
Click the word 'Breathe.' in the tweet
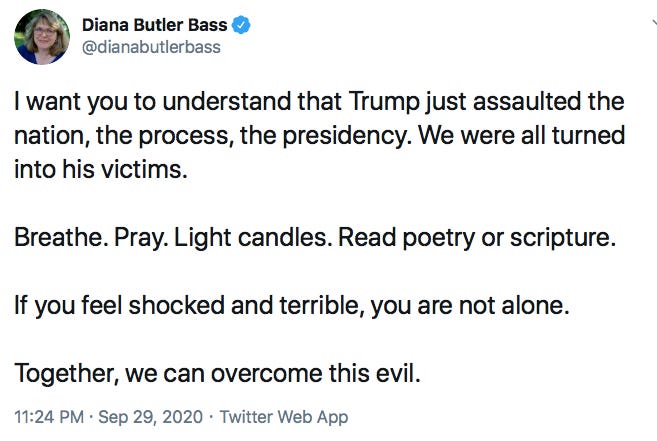pos(58,237)
